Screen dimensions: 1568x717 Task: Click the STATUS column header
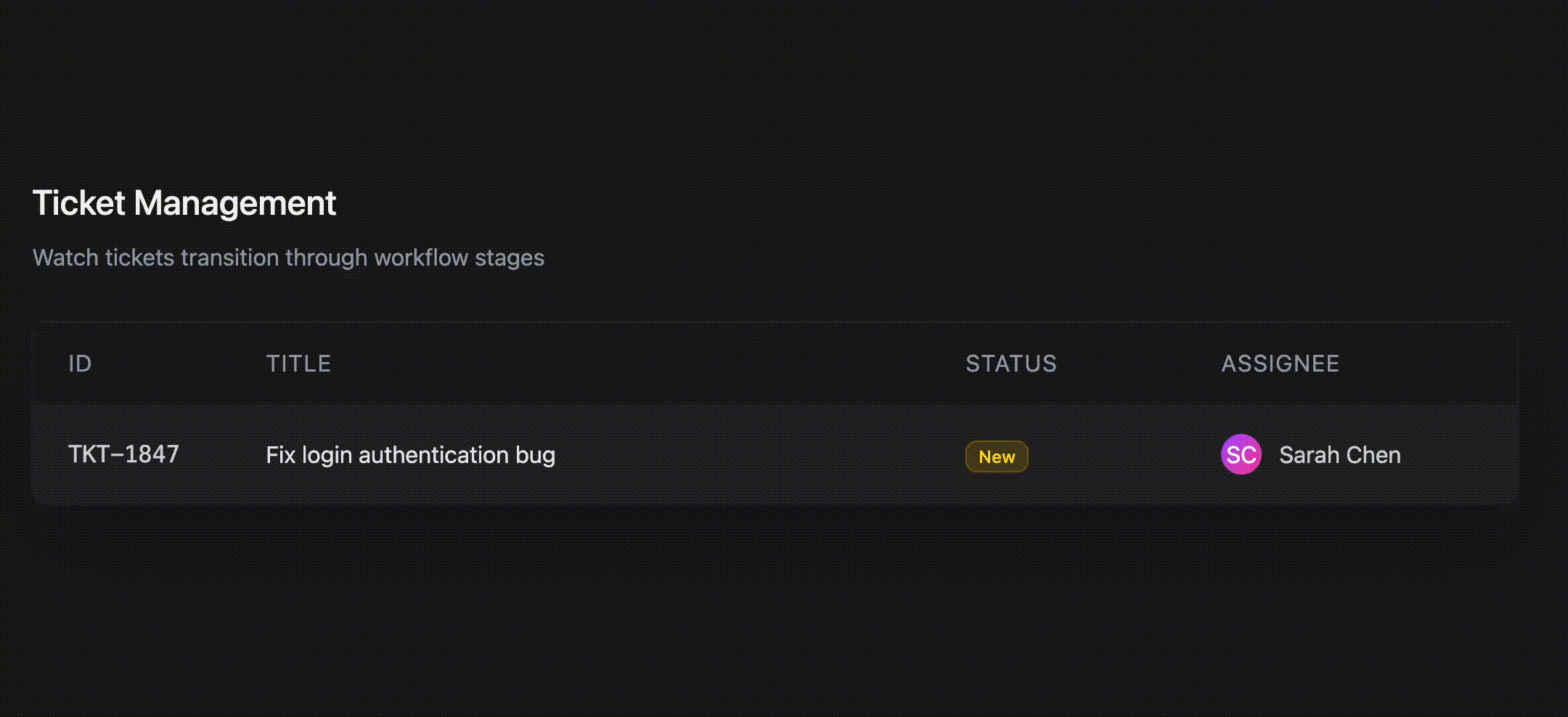click(x=1010, y=364)
